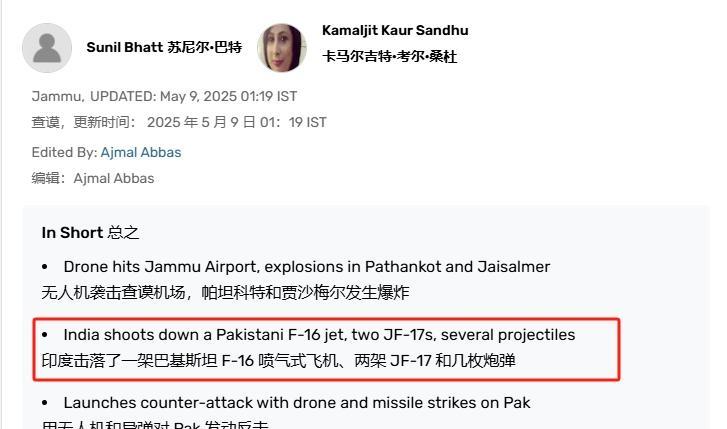The image size is (727, 429).
Task: Click the In Short heading
Action: pos(72,233)
